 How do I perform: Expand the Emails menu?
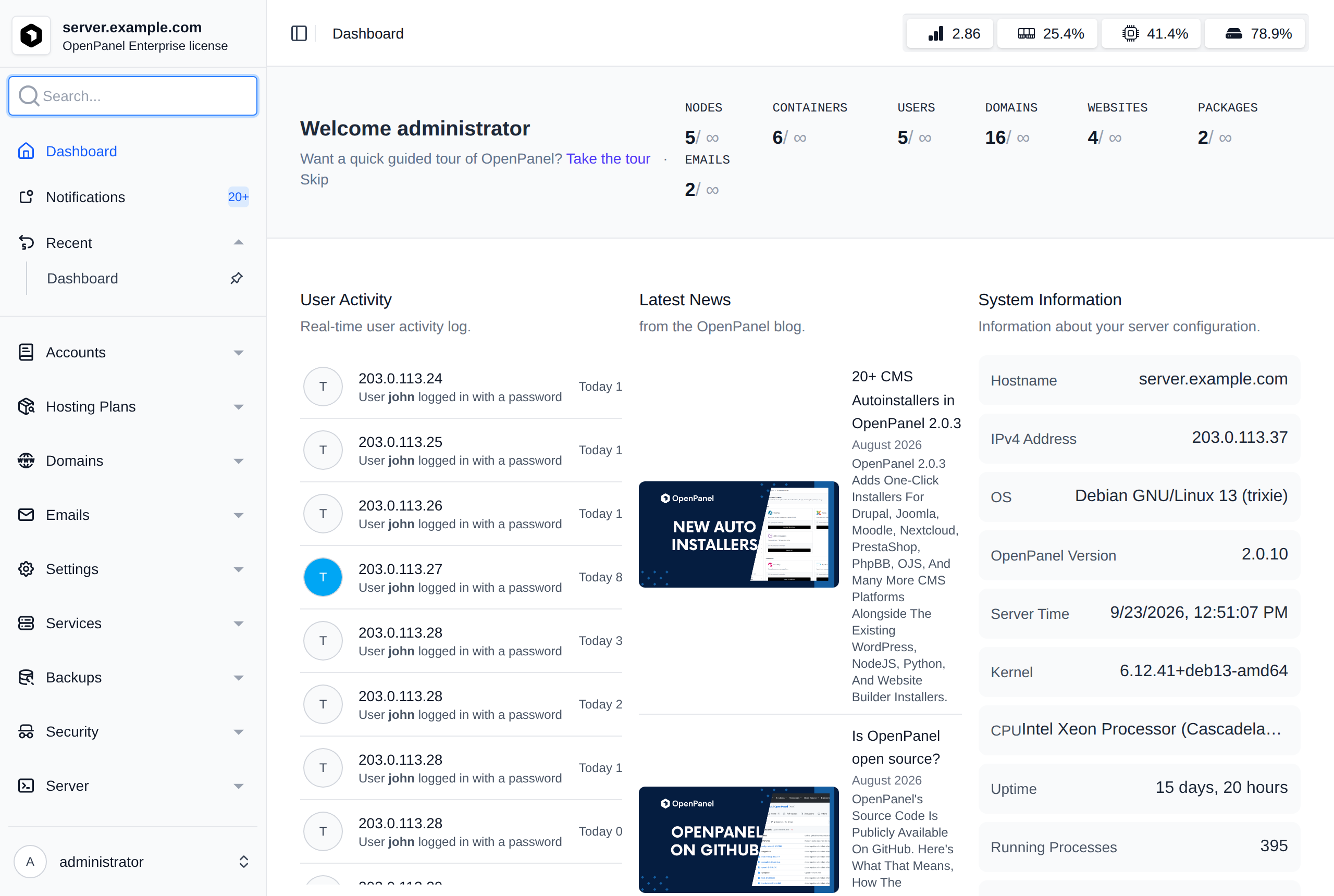point(238,515)
